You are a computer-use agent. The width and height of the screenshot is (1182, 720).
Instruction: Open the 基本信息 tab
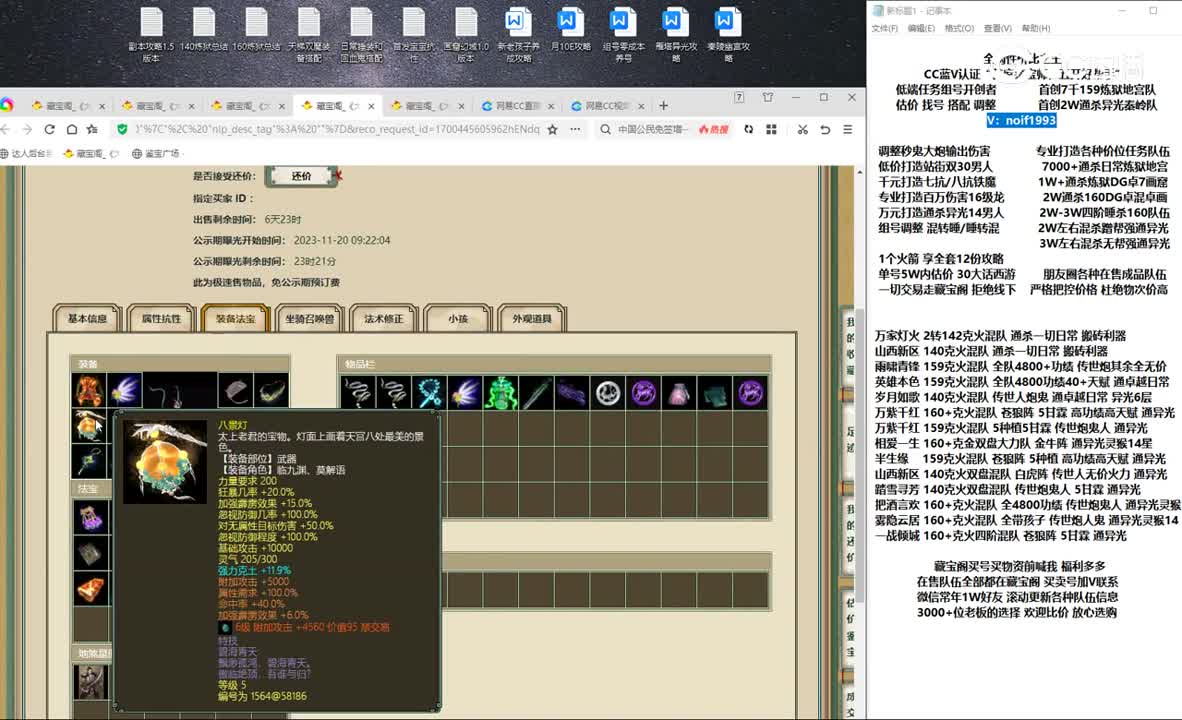tap(87, 318)
